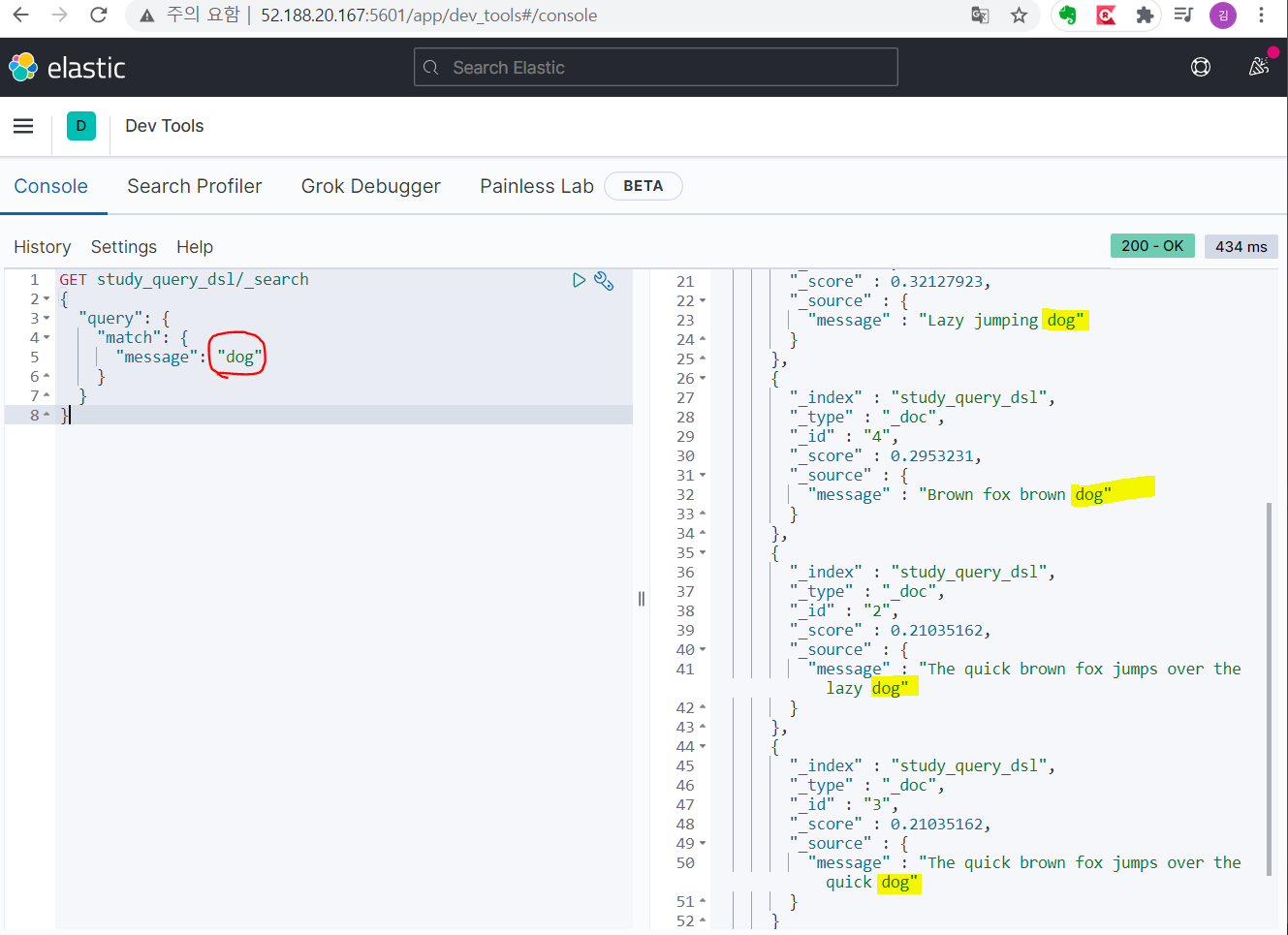Screen dimensions: 1288x935
Task: Open the Elastic help menu icon
Action: pos(1201,67)
